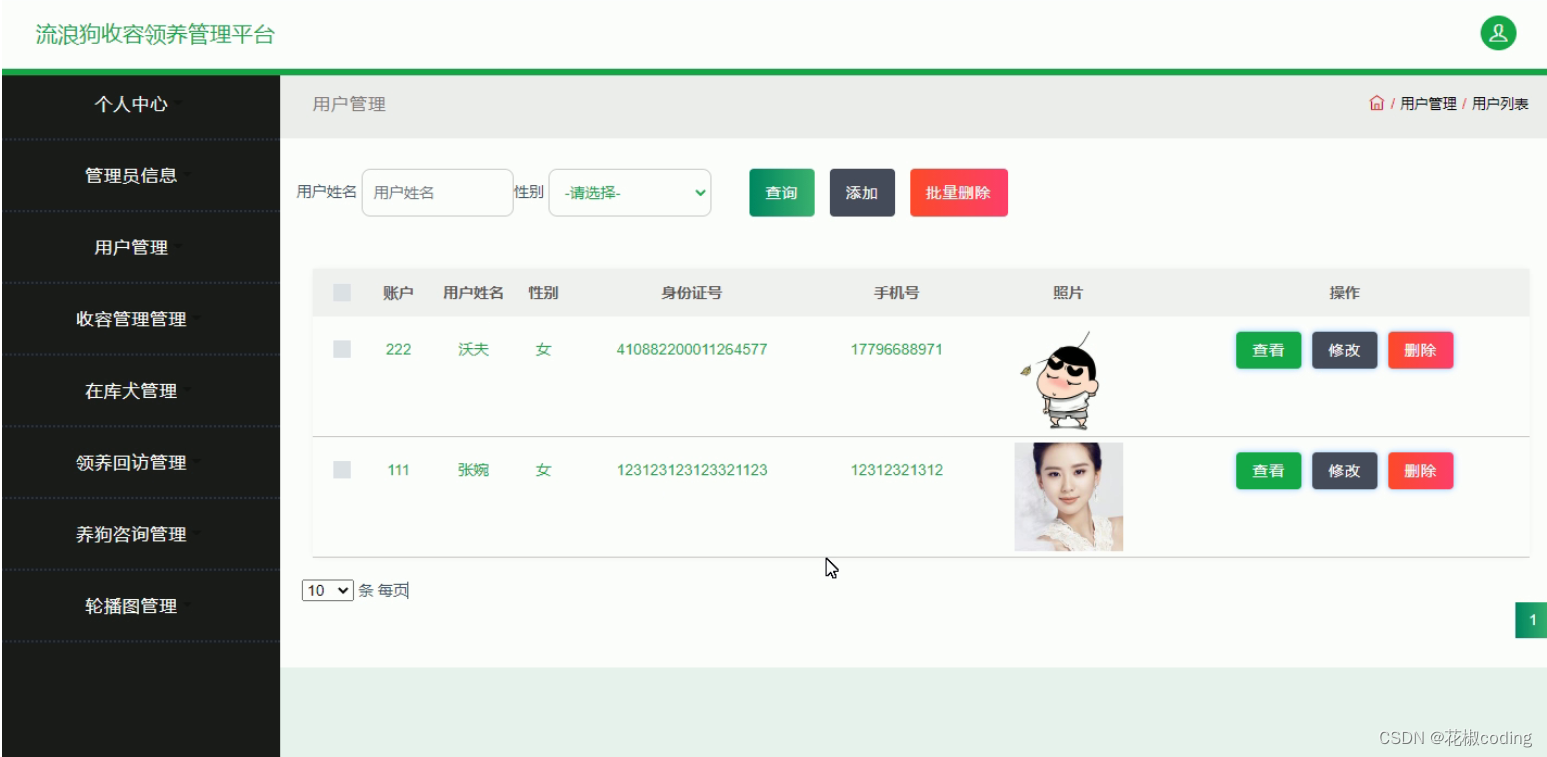
Task: Open the 10 条每页 page-size dropdown
Action: pyautogui.click(x=327, y=590)
